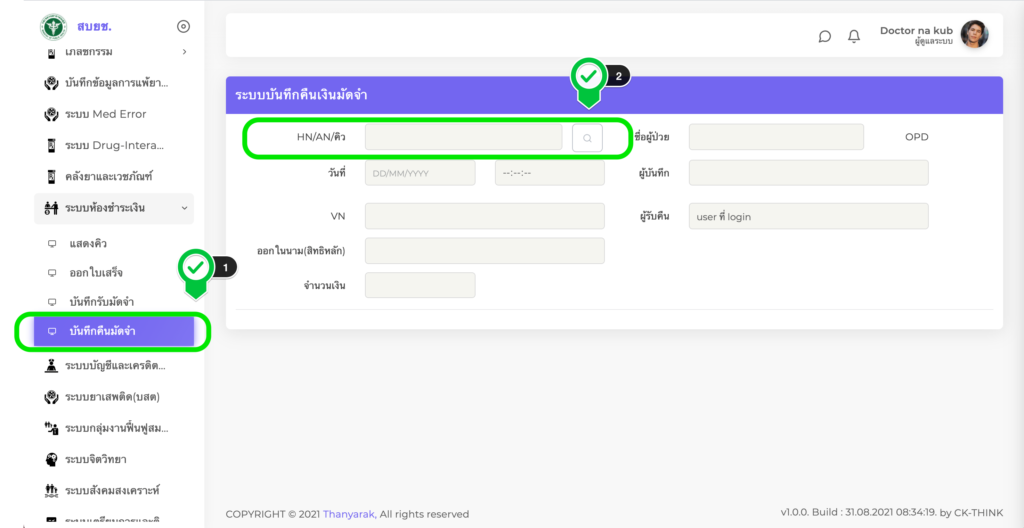Click the search icon beside HN/AN/คิว field

(x=587, y=138)
